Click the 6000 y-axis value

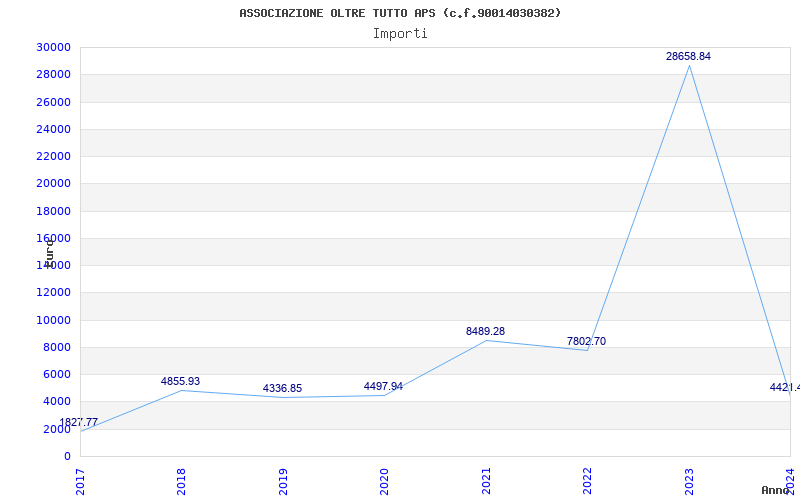coord(57,374)
